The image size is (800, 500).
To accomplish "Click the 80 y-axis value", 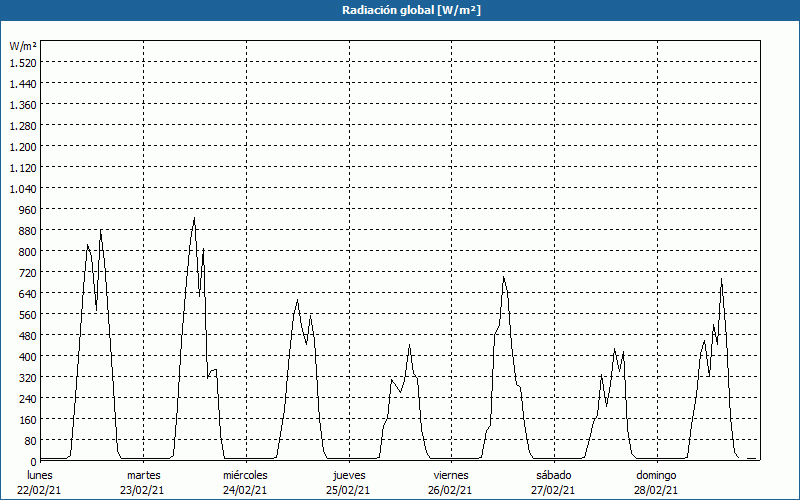I will coord(31,440).
